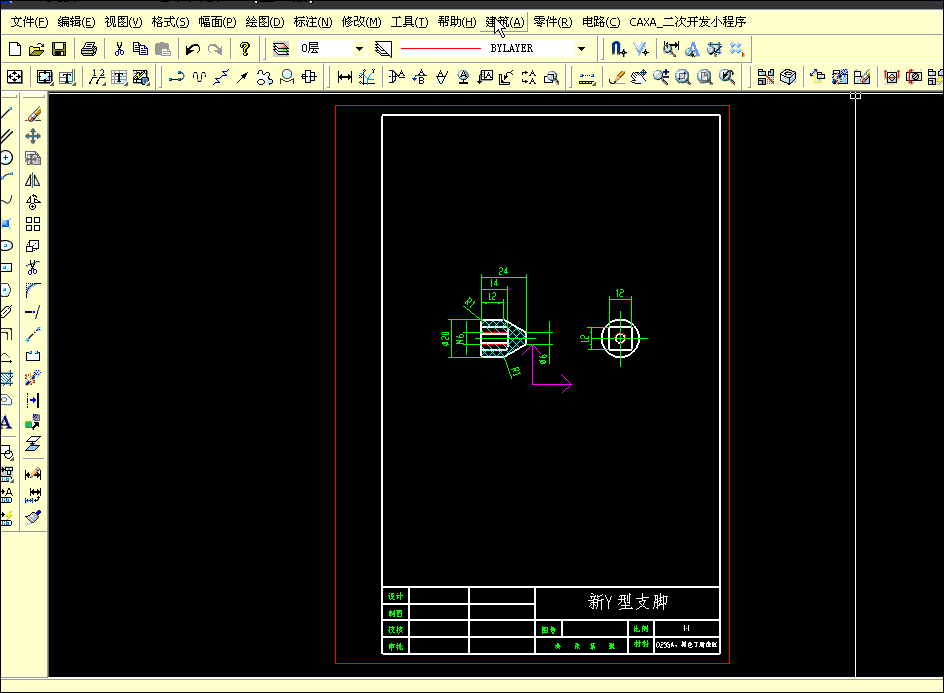Open the line type settings hatched icon
Viewport: 944px width, 693px height.
[383, 49]
